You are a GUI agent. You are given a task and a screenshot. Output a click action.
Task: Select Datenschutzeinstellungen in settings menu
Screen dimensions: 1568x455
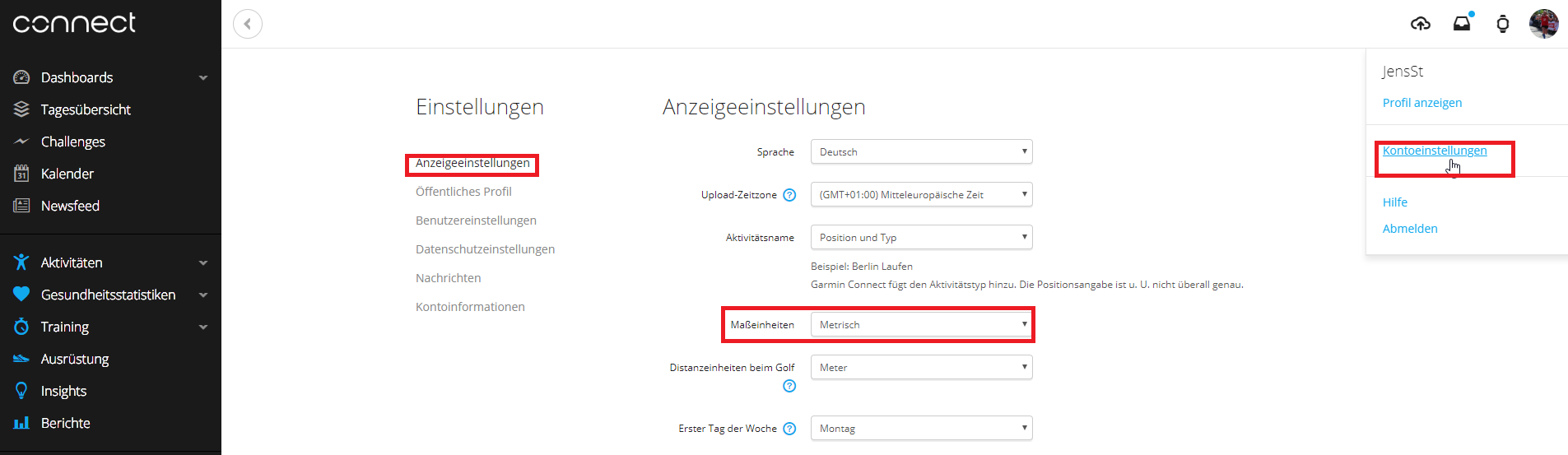click(485, 249)
